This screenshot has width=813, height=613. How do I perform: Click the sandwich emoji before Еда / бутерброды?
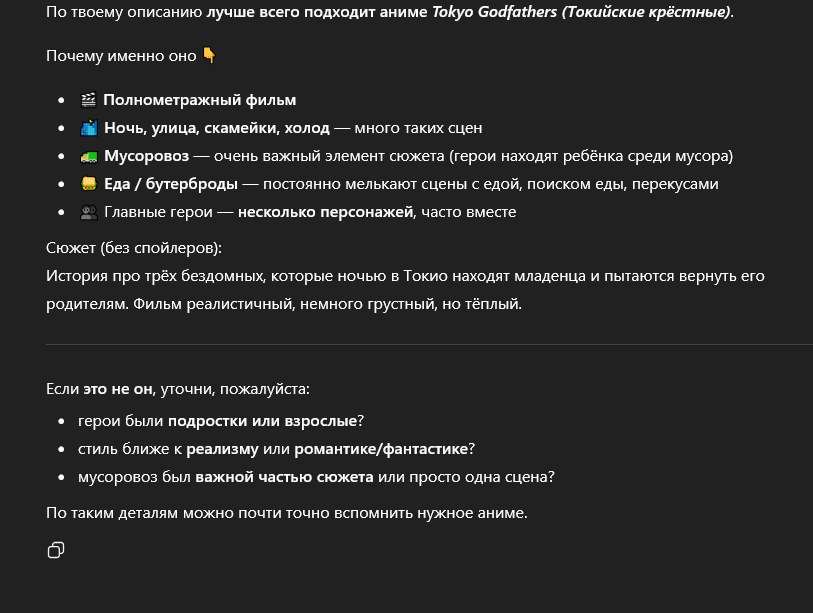88,184
